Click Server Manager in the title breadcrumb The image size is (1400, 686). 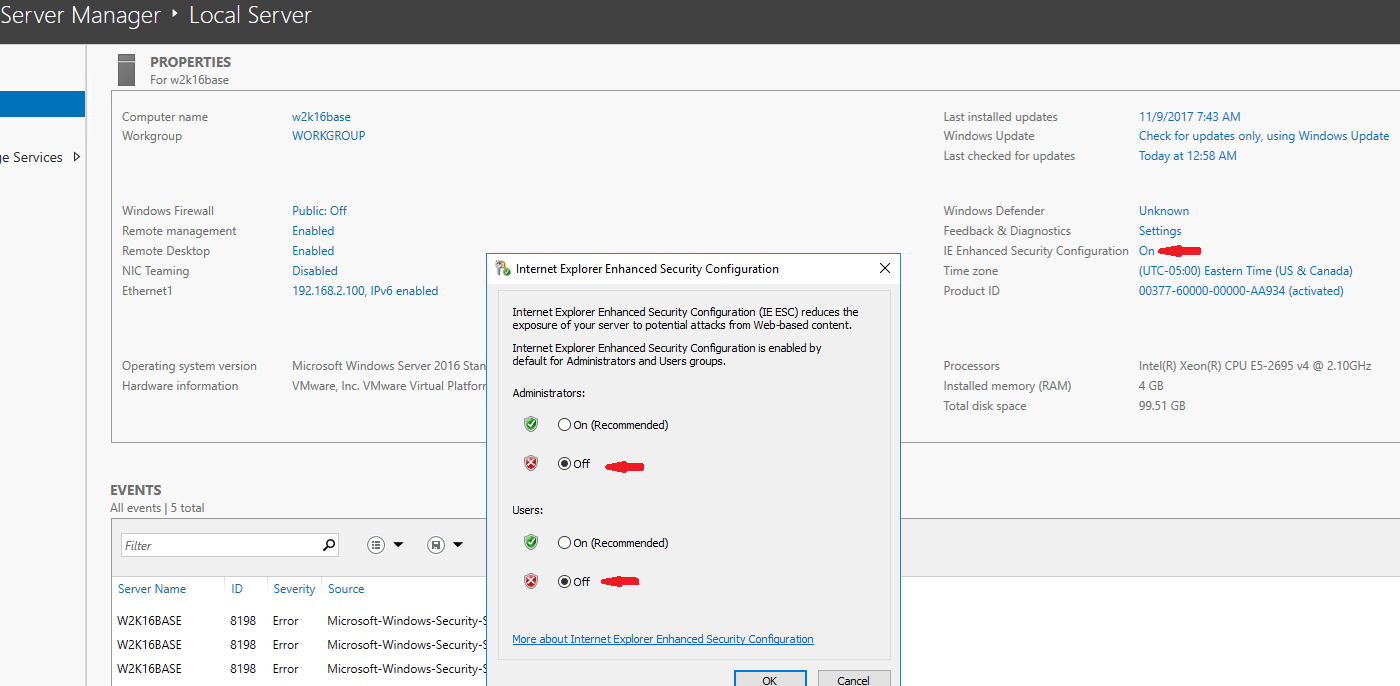pyautogui.click(x=81, y=16)
